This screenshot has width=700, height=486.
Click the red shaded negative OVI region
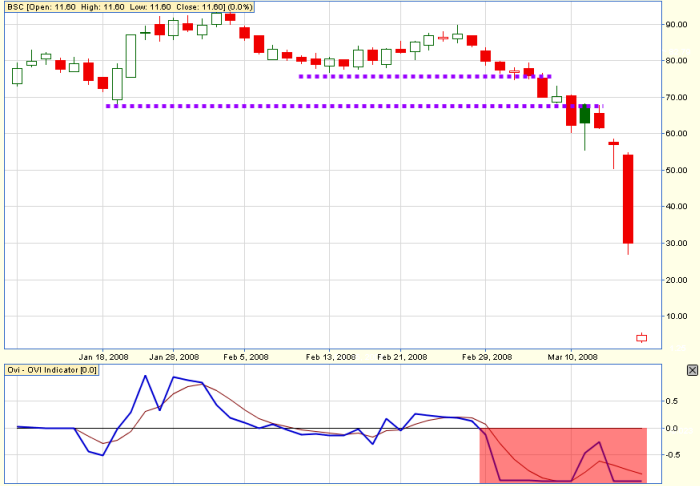coord(563,455)
